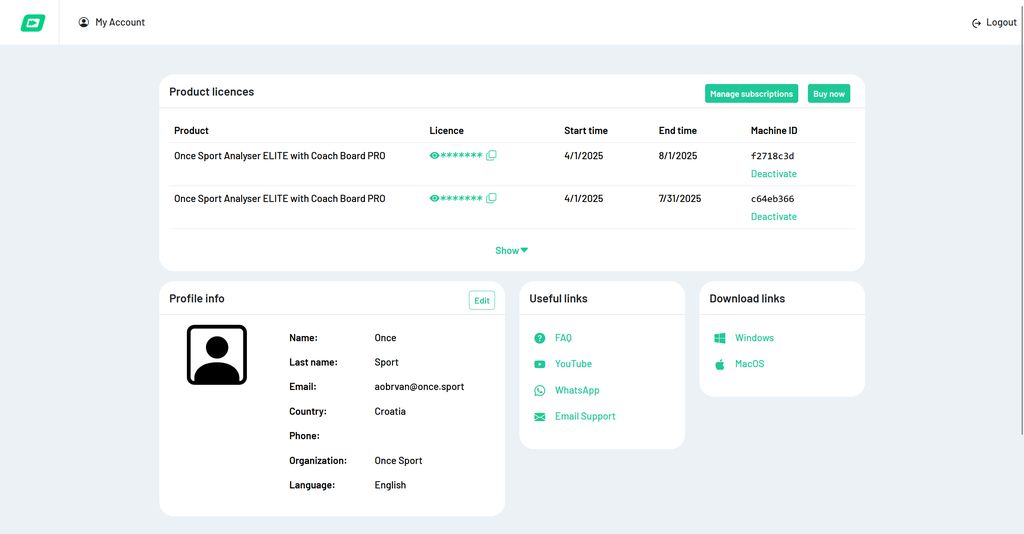The width and height of the screenshot is (1024, 534).
Task: Click the WhatsApp icon
Action: (x=539, y=390)
